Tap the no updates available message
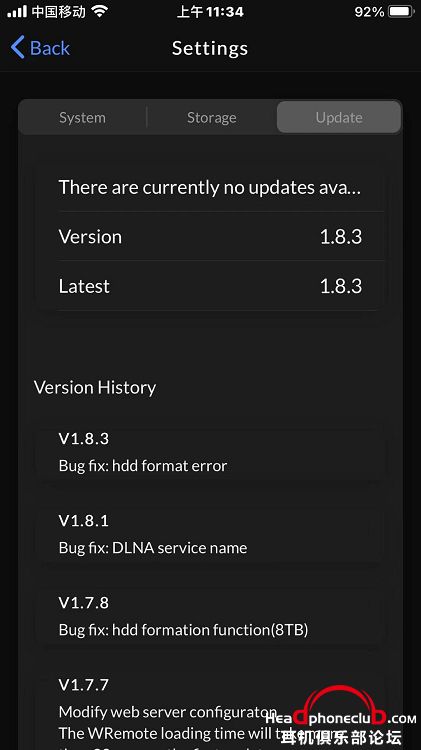421x750 pixels. point(210,188)
